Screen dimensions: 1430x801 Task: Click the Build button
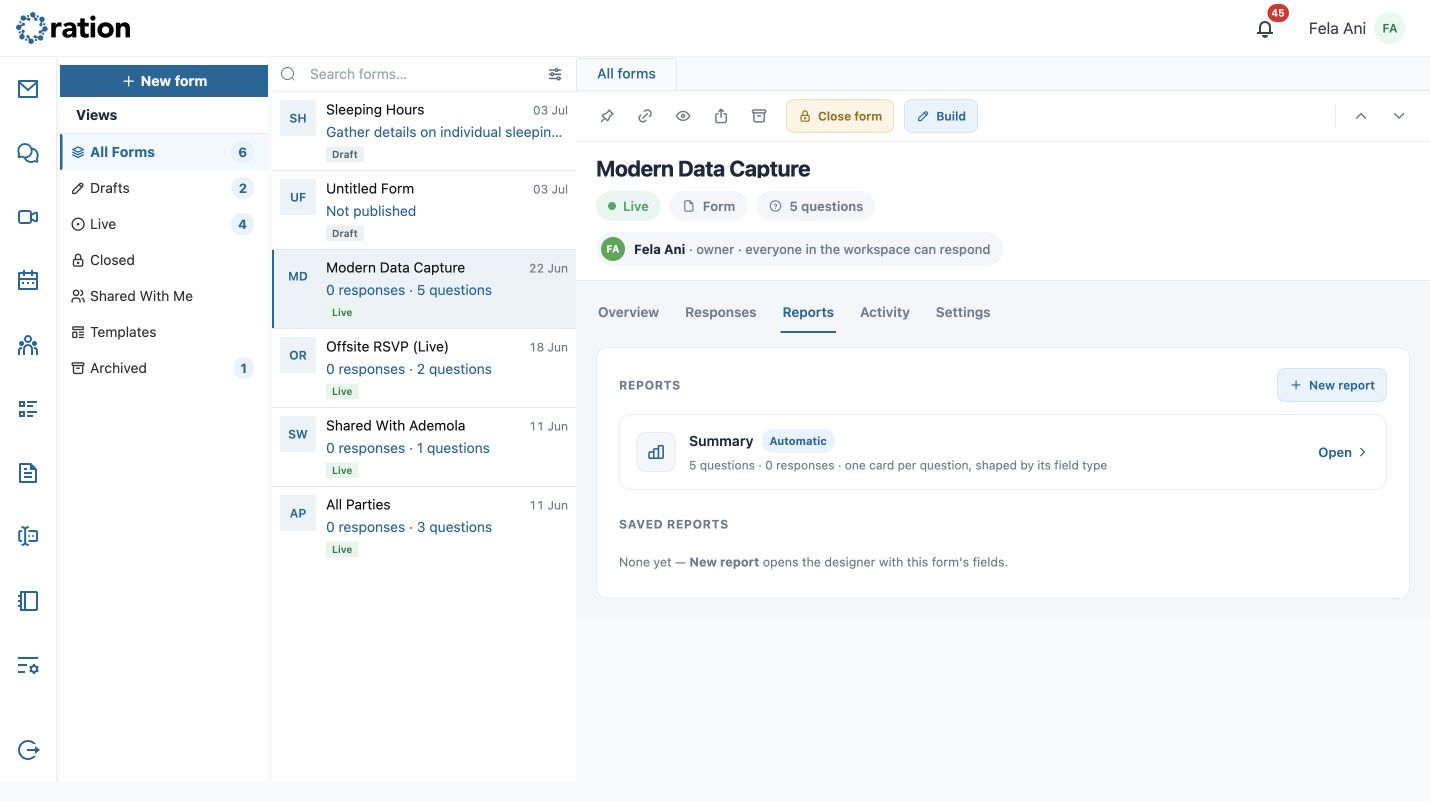(941, 116)
